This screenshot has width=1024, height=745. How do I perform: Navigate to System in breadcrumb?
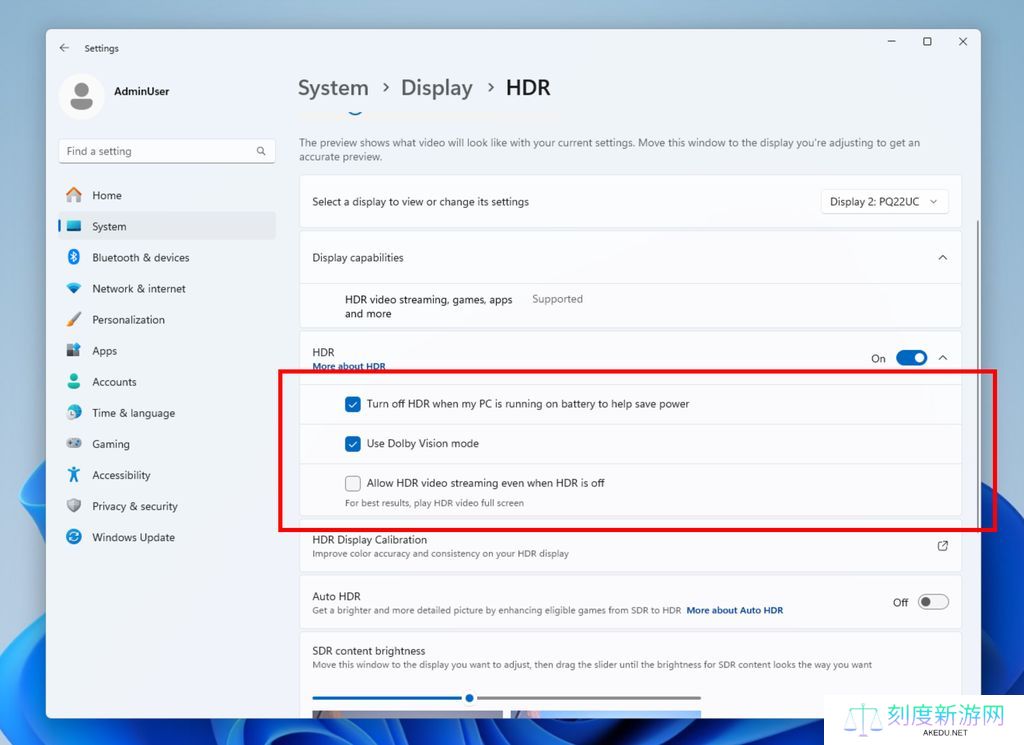[333, 87]
